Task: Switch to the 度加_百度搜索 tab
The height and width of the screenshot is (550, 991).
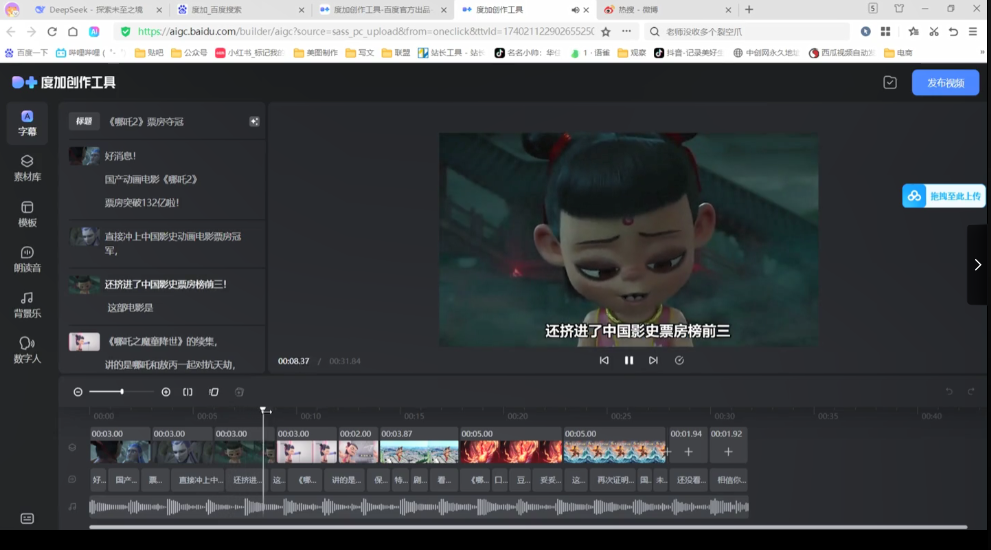Action: pos(240,9)
